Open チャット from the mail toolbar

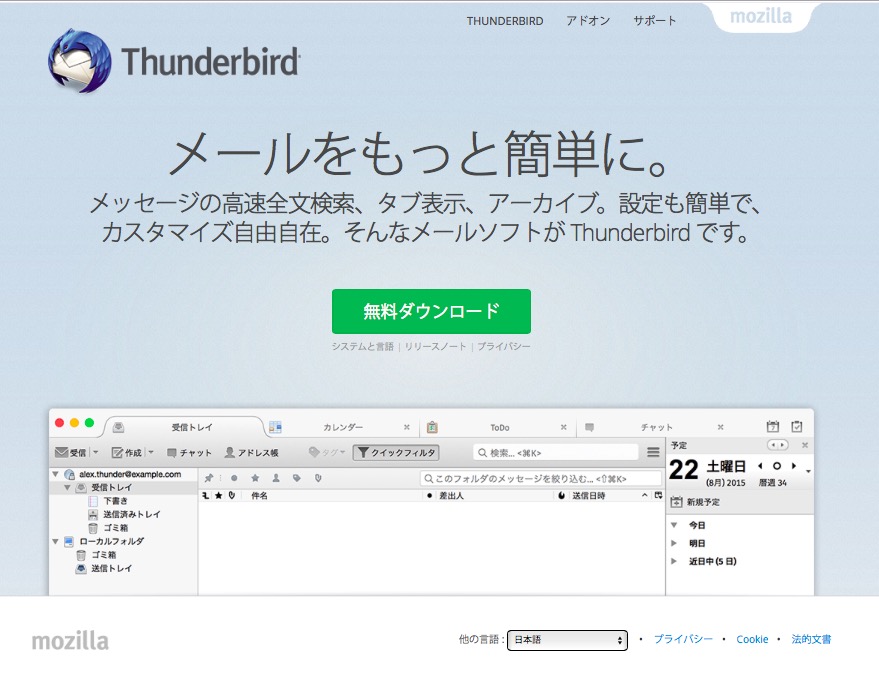point(189,452)
